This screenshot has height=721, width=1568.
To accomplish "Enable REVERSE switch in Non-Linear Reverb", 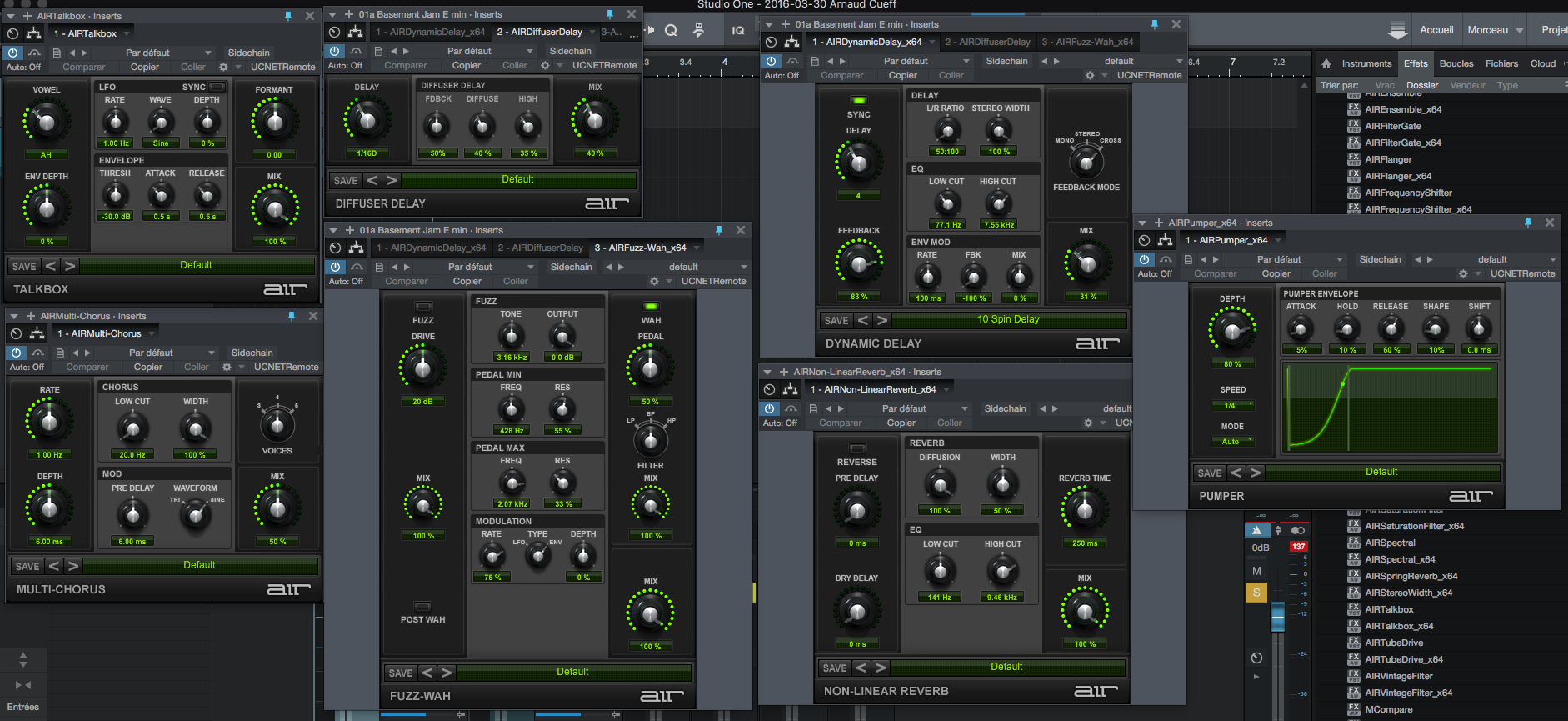I will click(x=857, y=448).
